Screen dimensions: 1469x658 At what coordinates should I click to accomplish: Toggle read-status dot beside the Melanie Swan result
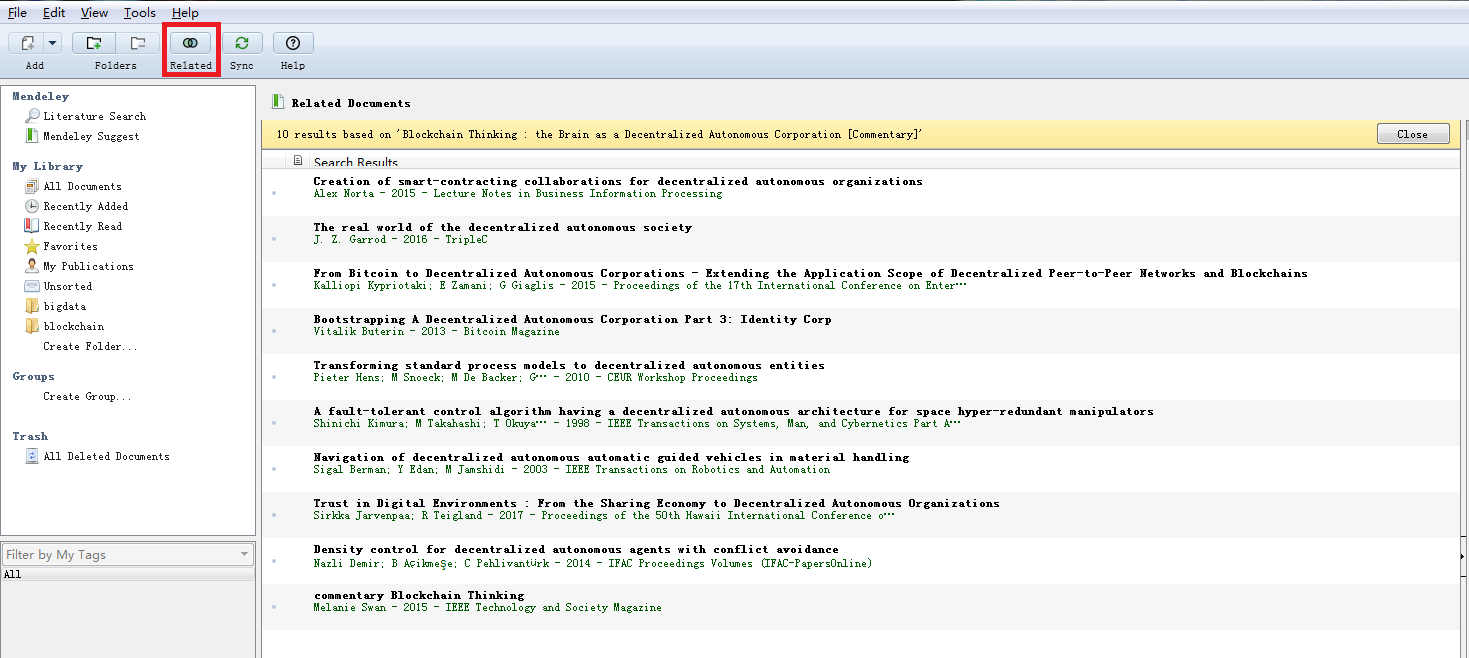pyautogui.click(x=274, y=607)
